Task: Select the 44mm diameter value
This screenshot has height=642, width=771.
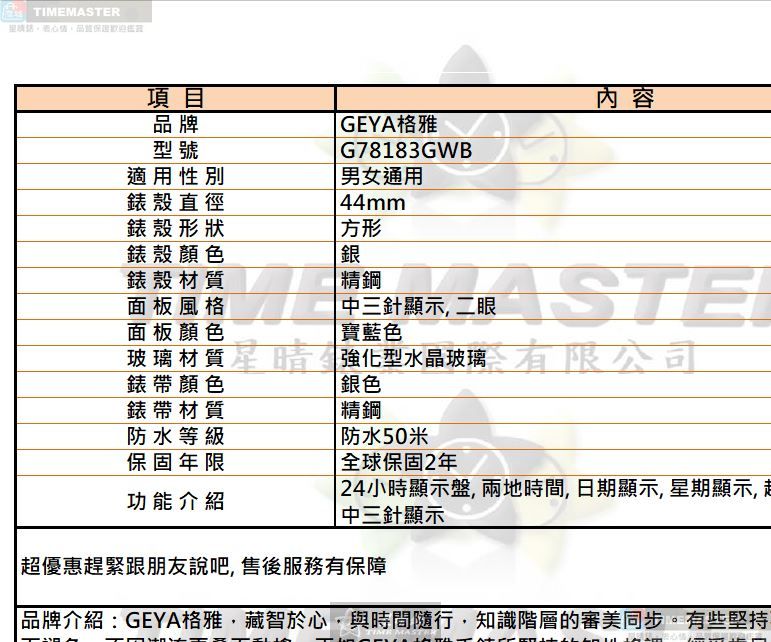Action: [373, 203]
